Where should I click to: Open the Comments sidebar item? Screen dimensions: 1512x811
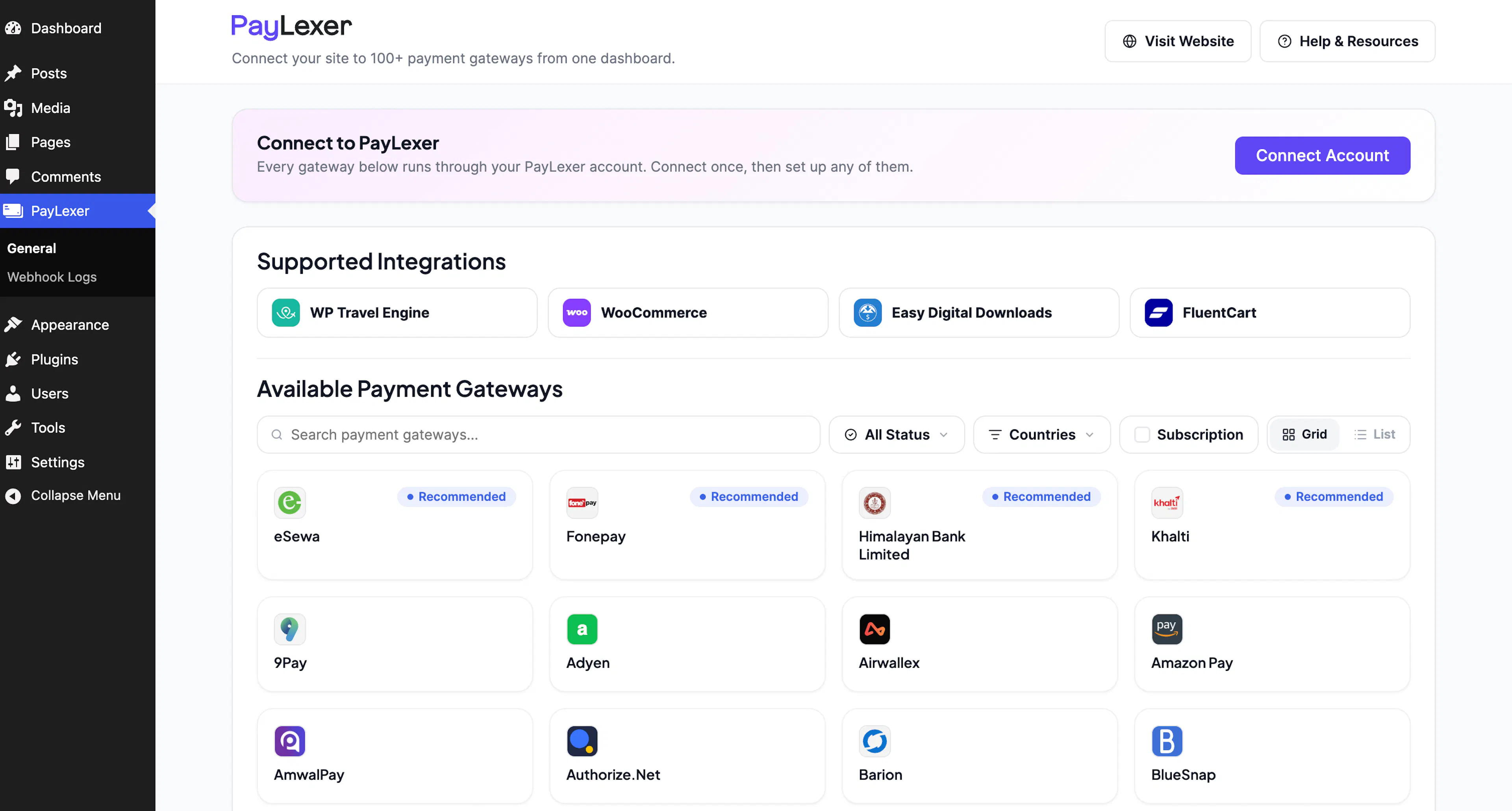[78, 176]
